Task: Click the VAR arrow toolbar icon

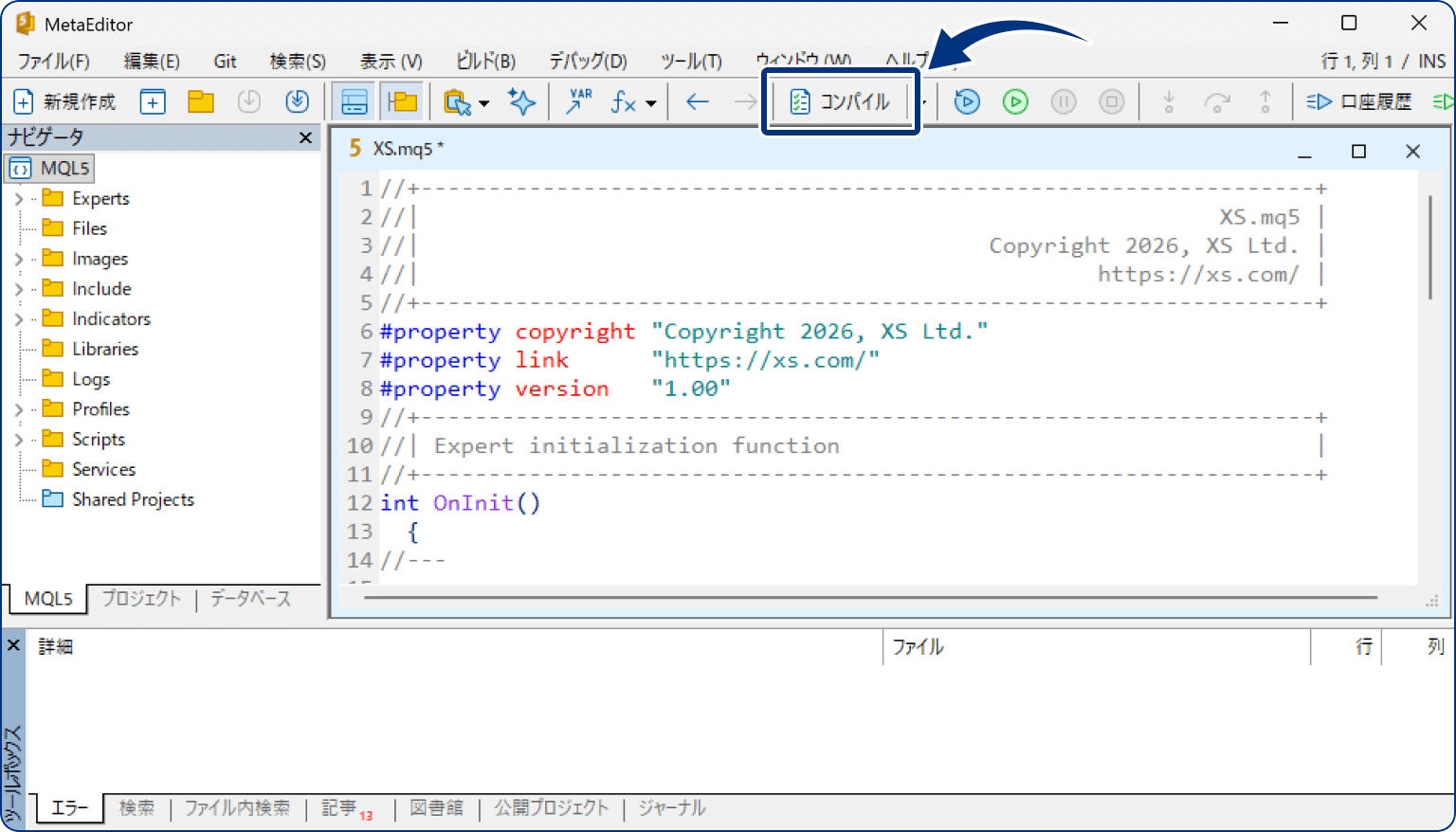Action: (578, 101)
